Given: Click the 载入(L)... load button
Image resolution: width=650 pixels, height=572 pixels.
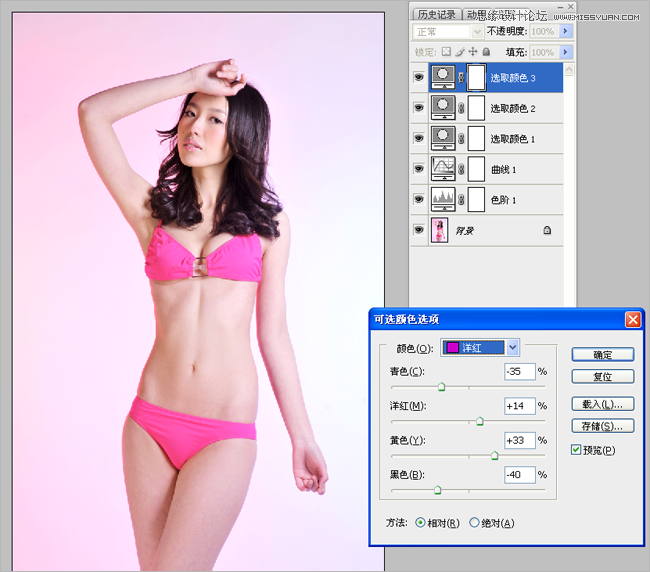Looking at the screenshot, I should [x=603, y=404].
